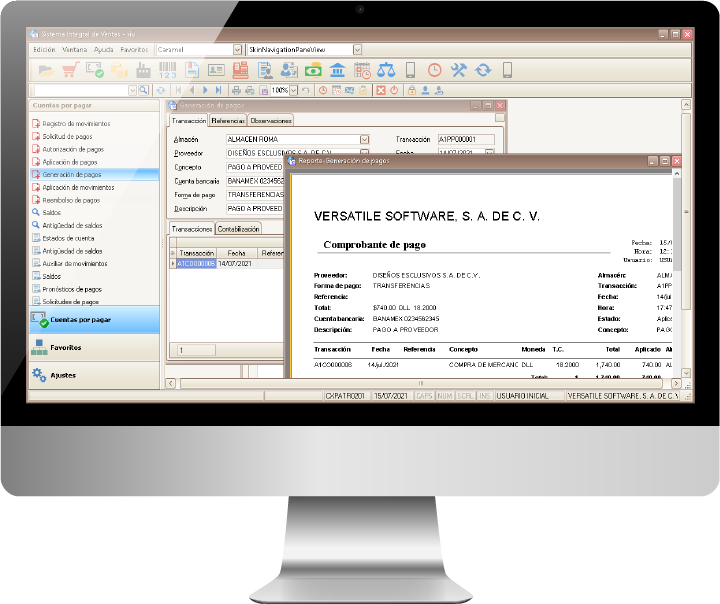Screen dimensions: 720x604
Task: Go to last record arrow
Action: (219, 90)
